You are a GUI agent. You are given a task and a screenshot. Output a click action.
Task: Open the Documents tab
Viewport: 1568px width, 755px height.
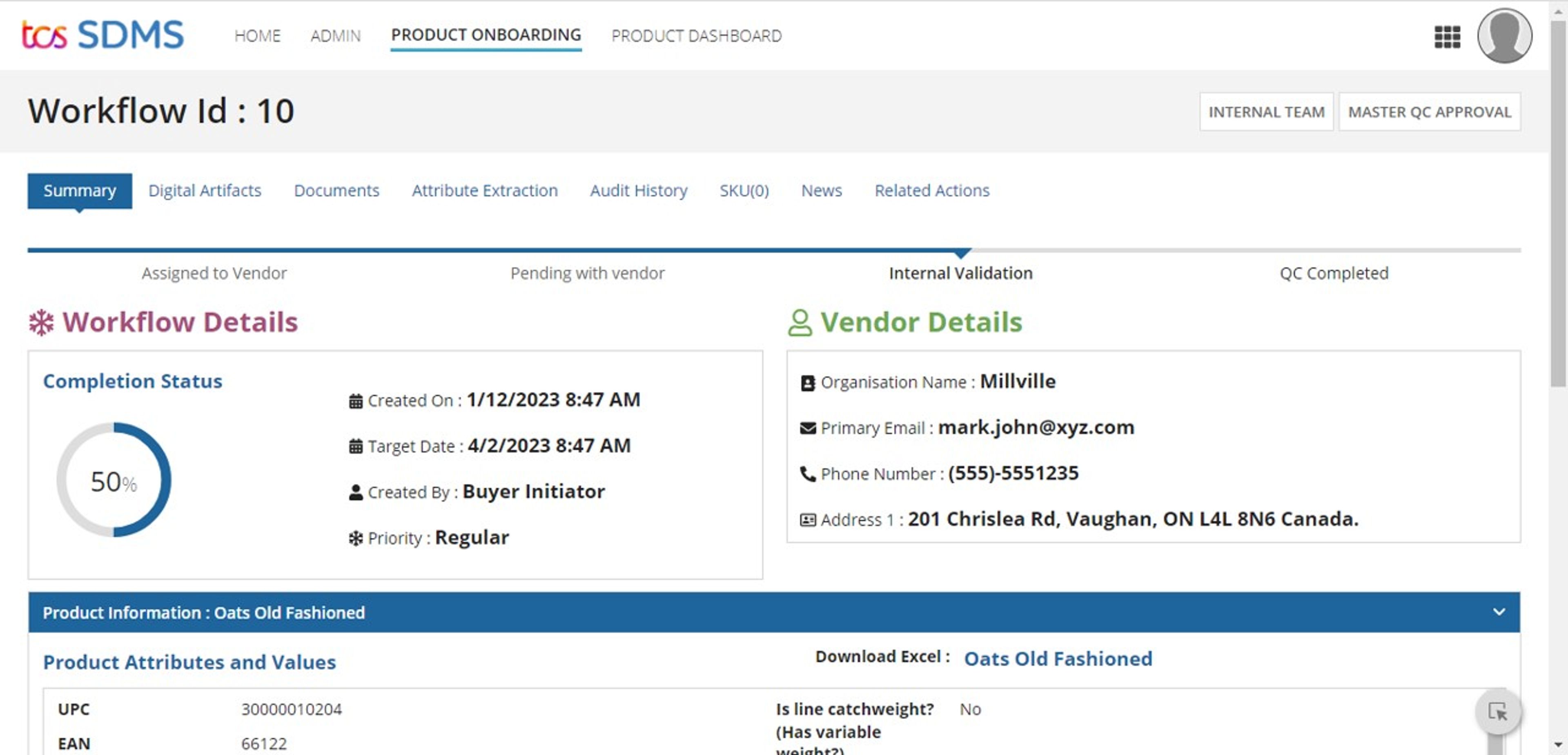[336, 190]
